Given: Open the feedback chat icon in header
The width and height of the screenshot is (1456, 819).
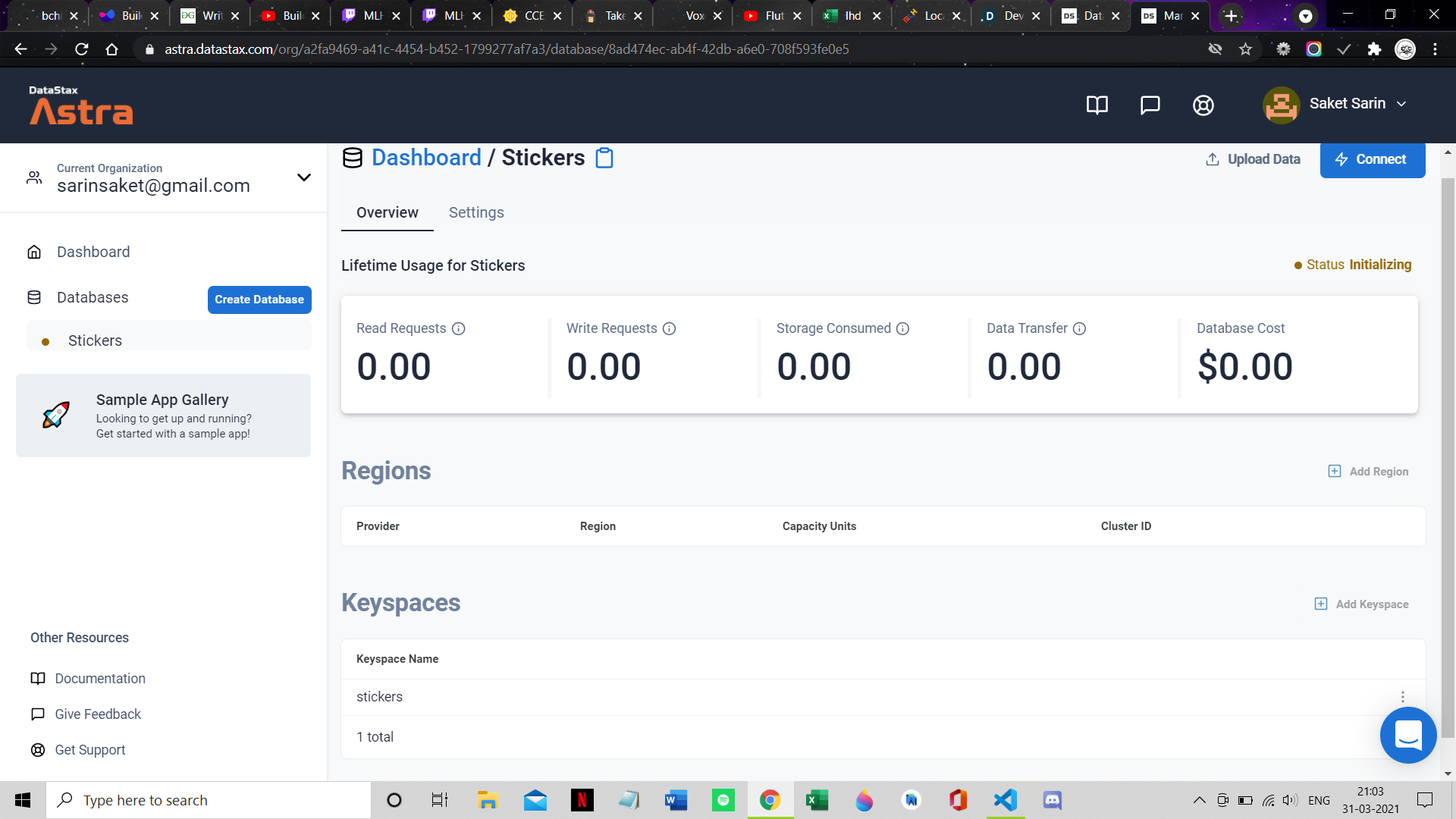Looking at the screenshot, I should coord(1150,105).
